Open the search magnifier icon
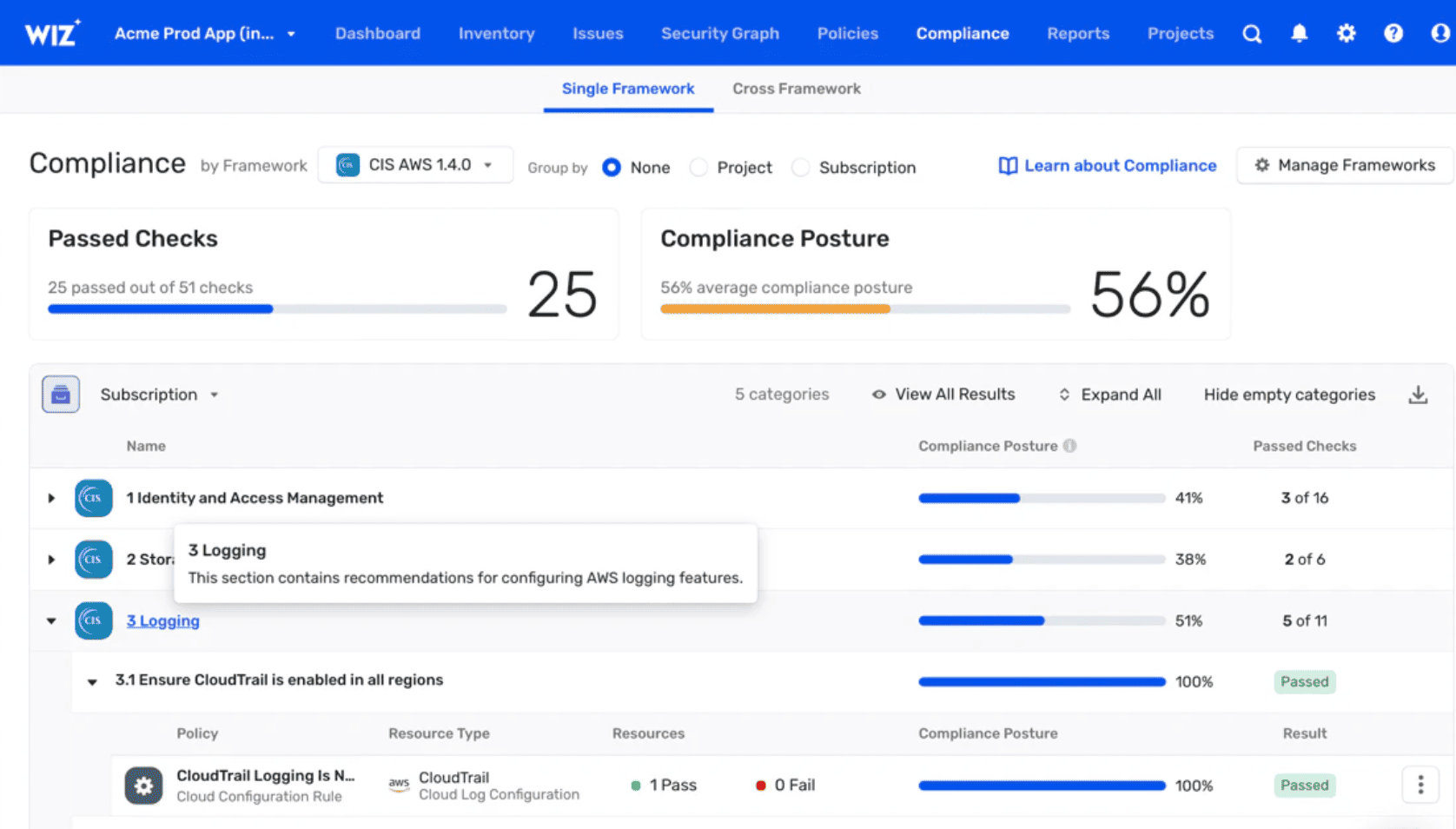Screen dimensions: 1456x829 pyautogui.click(x=1252, y=33)
